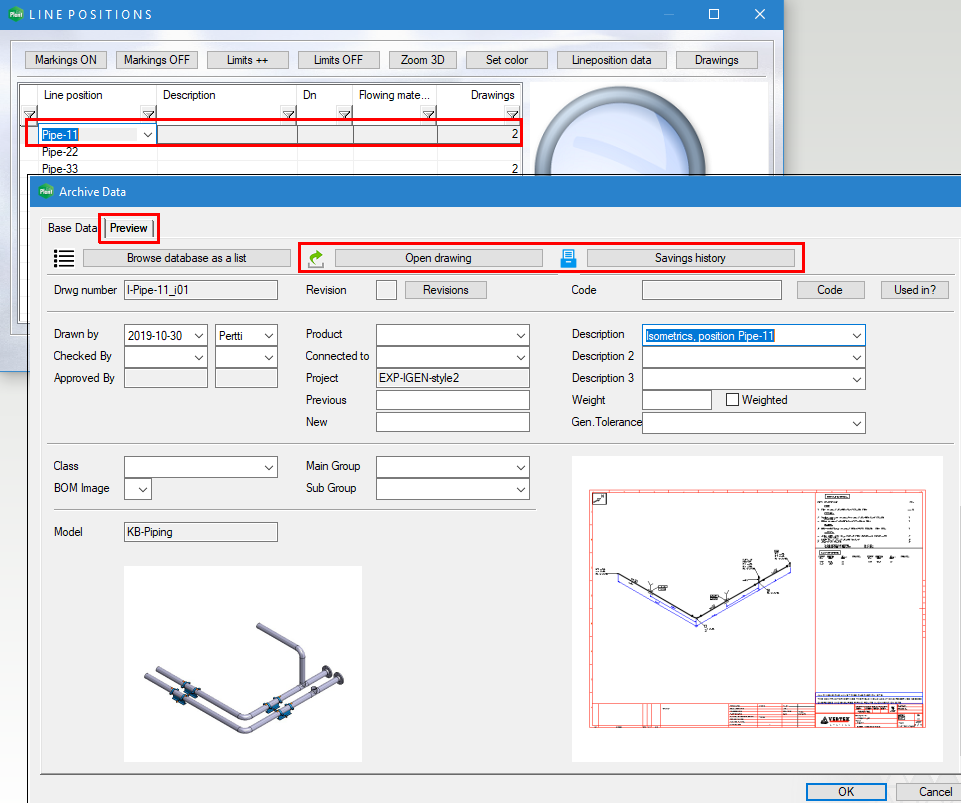961x803 pixels.
Task: Open the filter funnel on Flowing material column
Action: coord(427,114)
